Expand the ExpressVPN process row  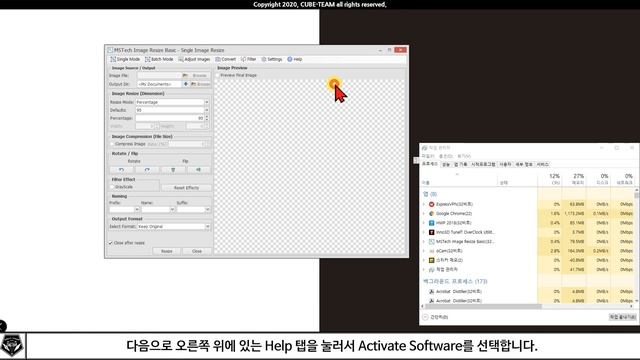[x=424, y=204]
